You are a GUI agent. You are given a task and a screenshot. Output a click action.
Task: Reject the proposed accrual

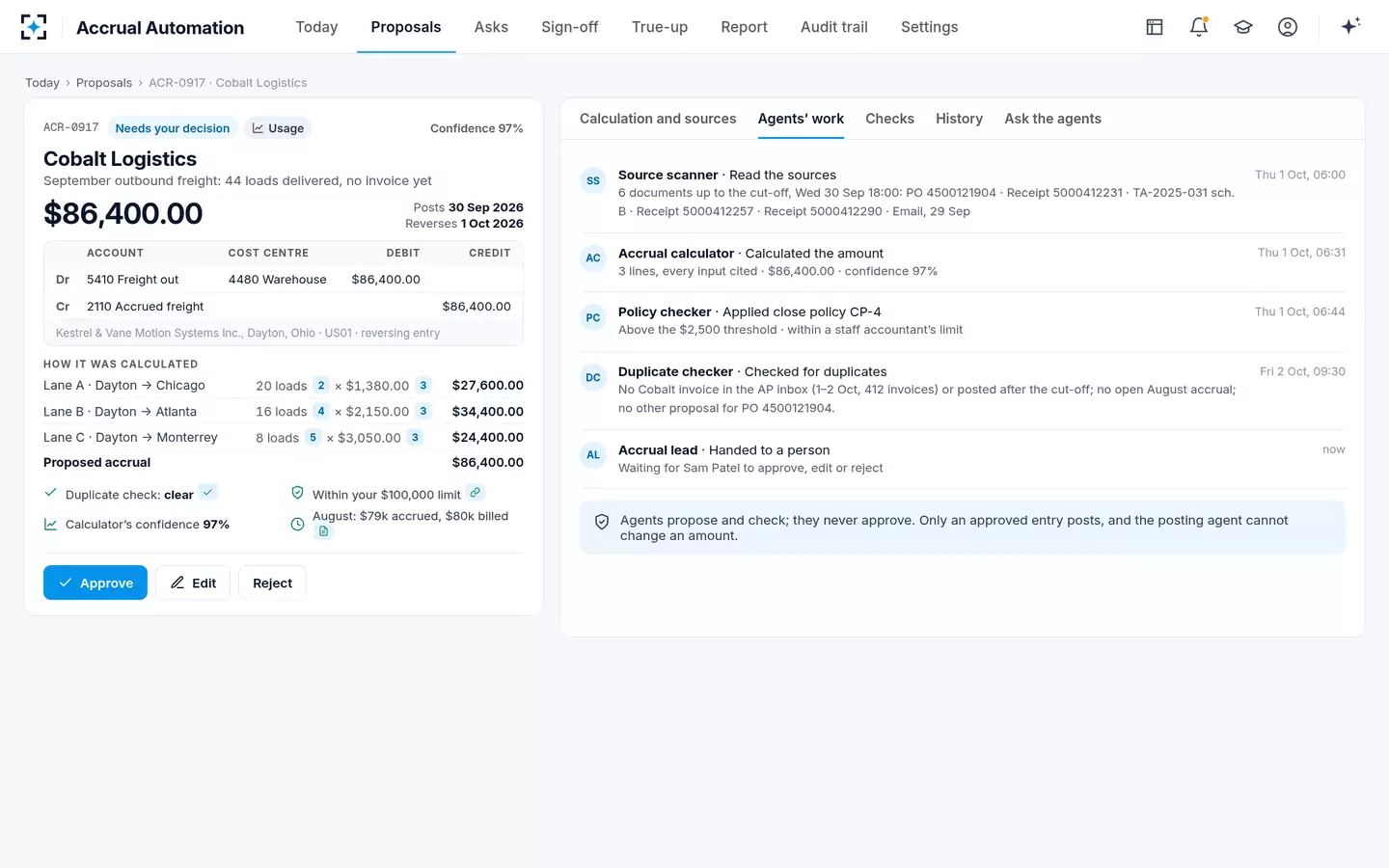pos(272,583)
